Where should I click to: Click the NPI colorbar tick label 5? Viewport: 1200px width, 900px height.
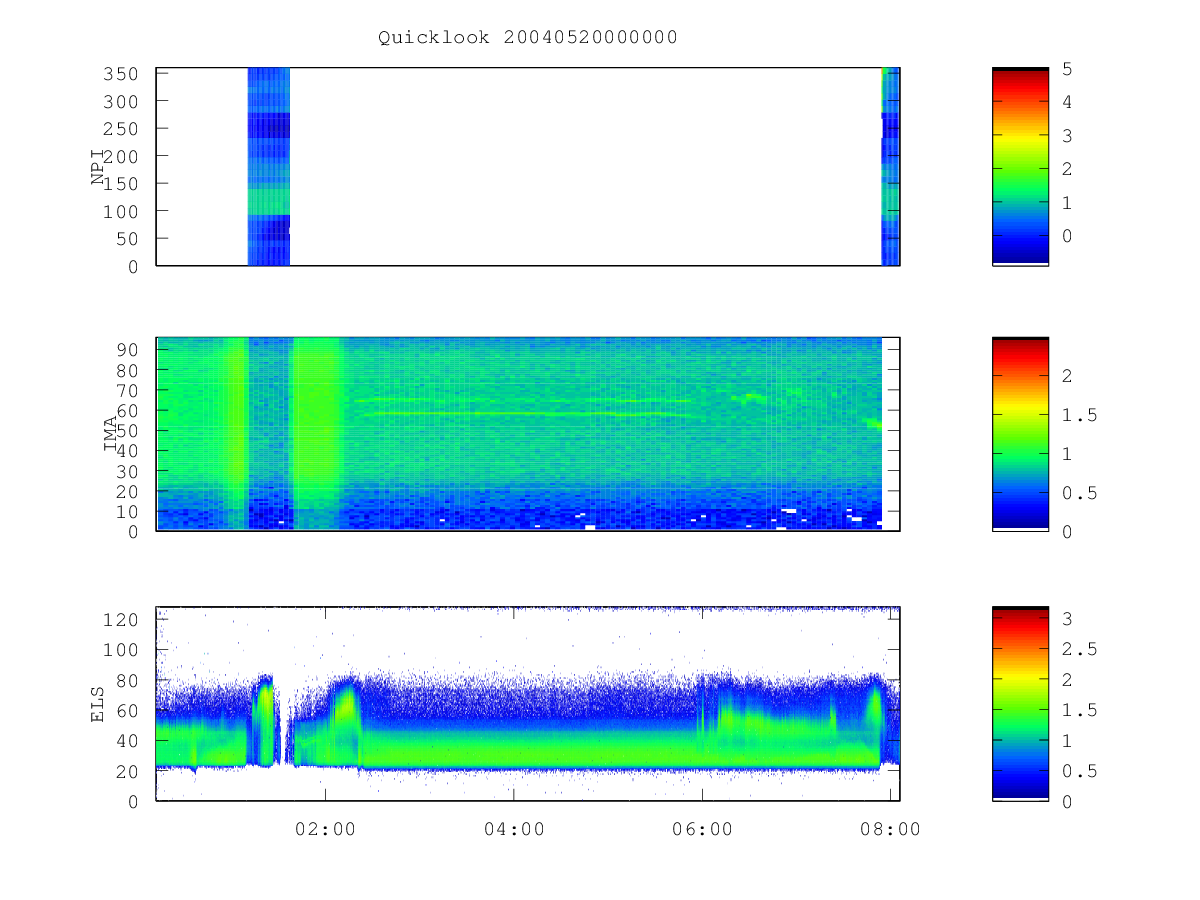tap(1067, 68)
